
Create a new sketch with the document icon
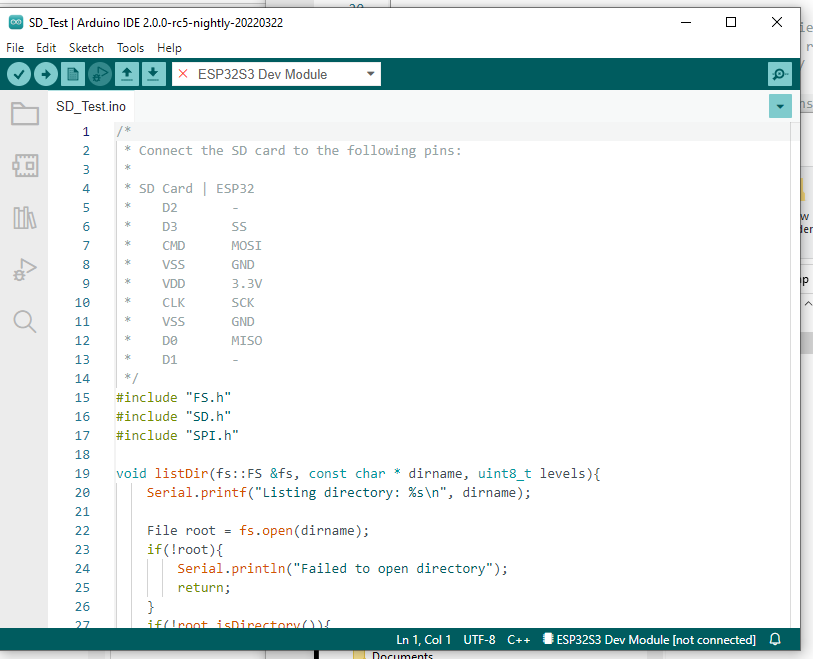73,74
